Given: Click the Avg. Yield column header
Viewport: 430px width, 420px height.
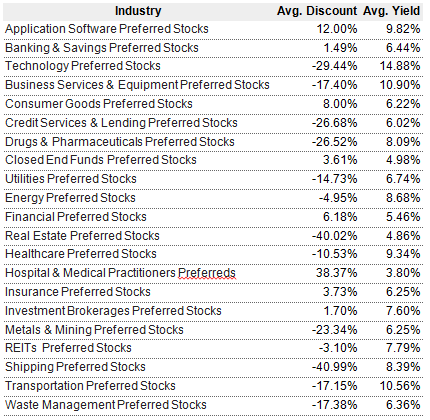Looking at the screenshot, I should (x=391, y=11).
